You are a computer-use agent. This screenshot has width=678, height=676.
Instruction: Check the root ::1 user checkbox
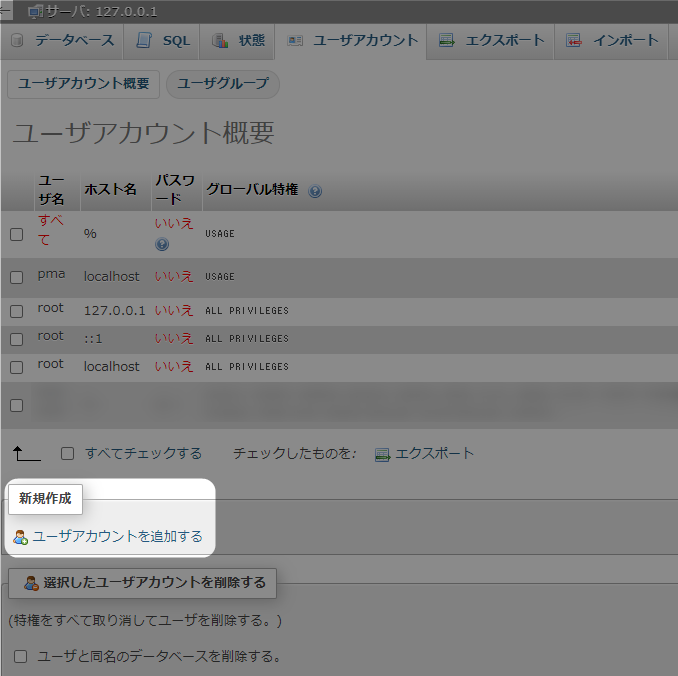(x=16, y=340)
